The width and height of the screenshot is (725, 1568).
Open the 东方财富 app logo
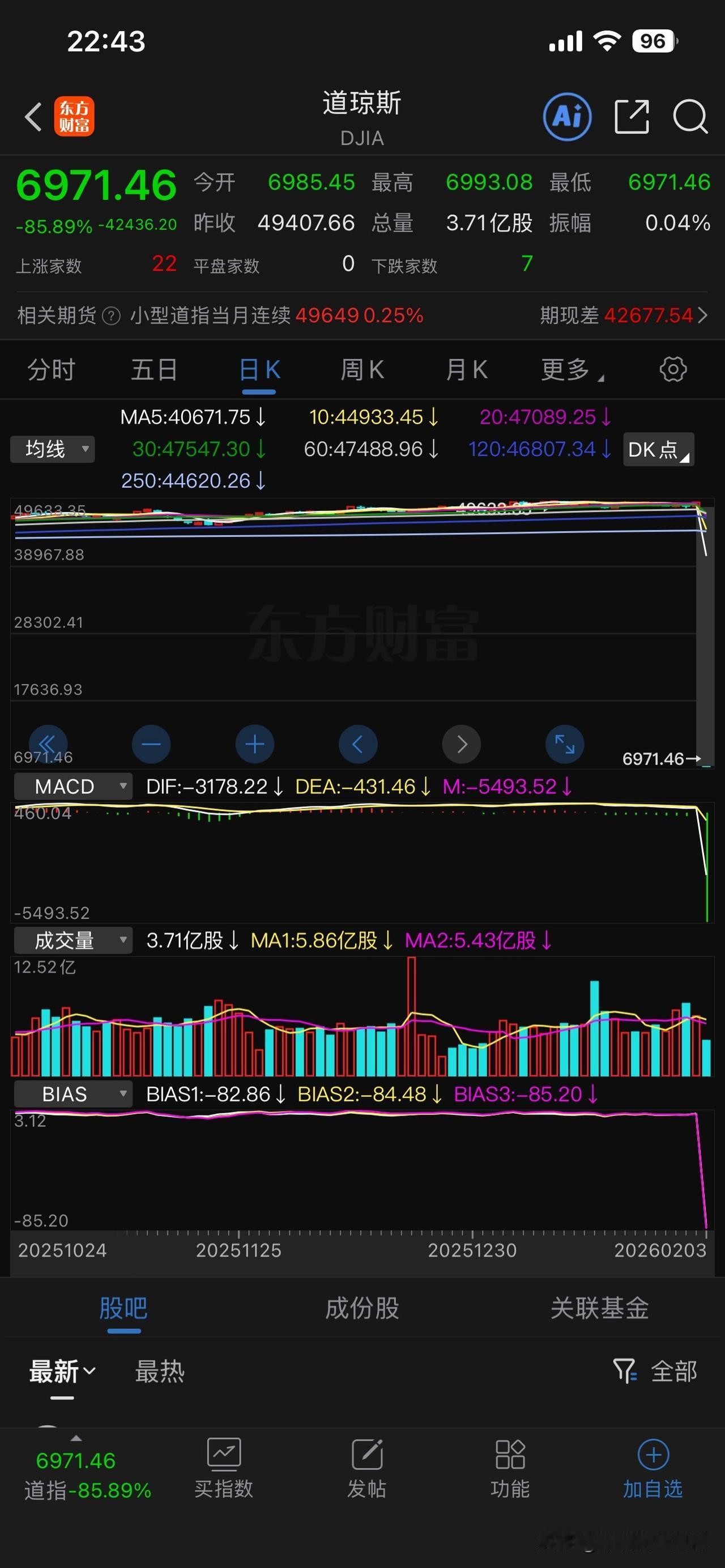click(x=74, y=116)
